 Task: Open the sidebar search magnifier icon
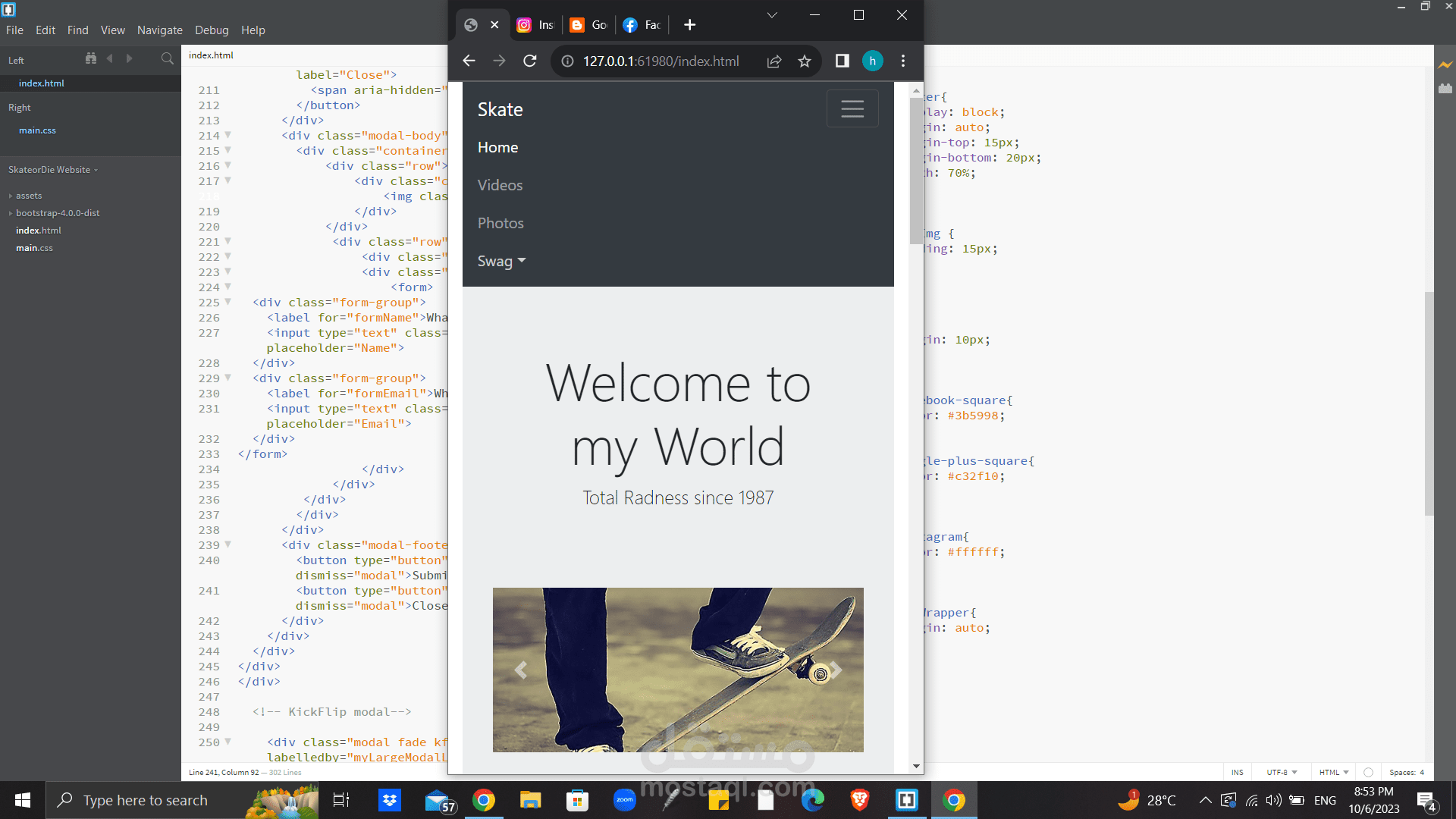(167, 58)
